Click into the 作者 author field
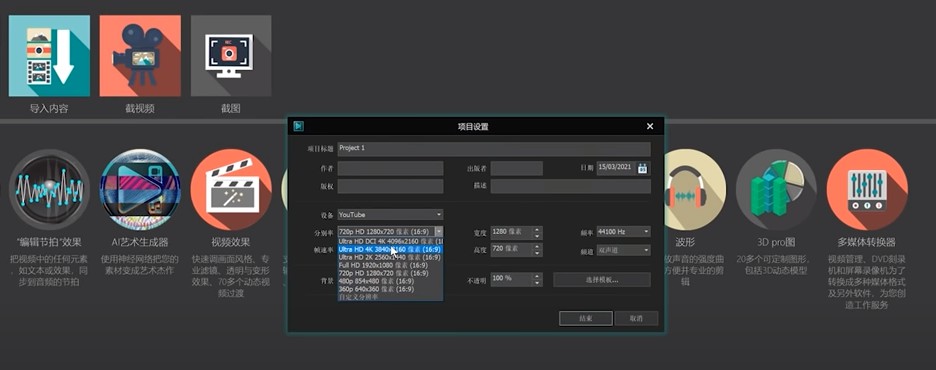936x370 pixels. (x=390, y=168)
